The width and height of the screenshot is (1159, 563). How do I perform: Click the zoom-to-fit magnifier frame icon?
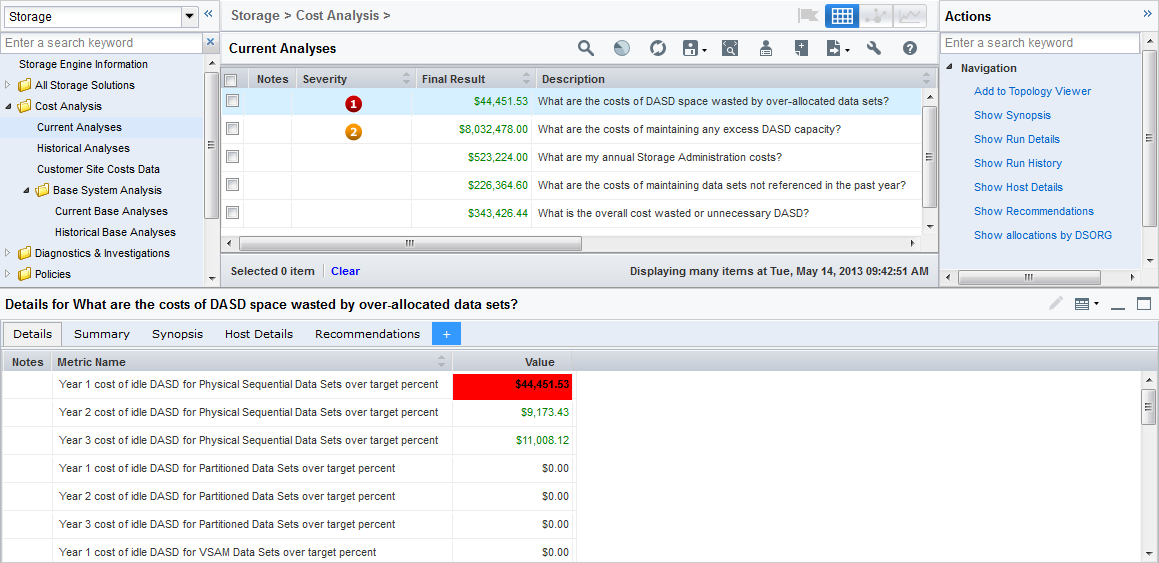[730, 49]
